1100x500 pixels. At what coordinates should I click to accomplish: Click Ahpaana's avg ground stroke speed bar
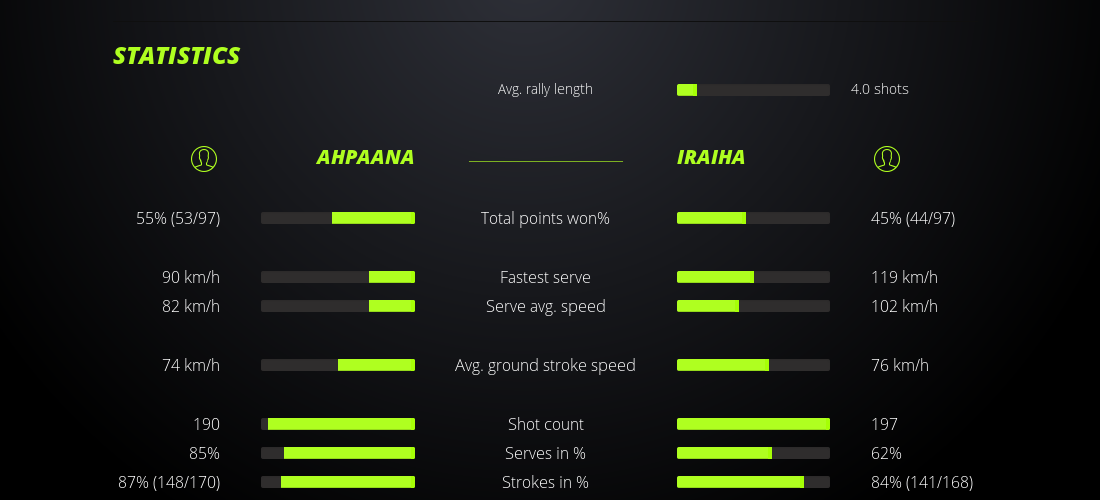point(338,365)
